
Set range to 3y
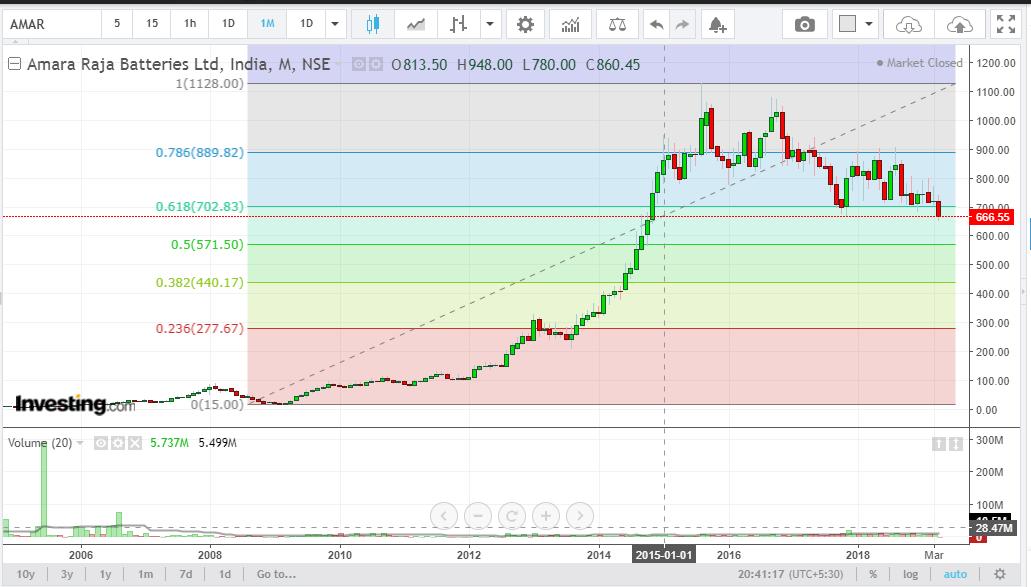click(x=67, y=574)
